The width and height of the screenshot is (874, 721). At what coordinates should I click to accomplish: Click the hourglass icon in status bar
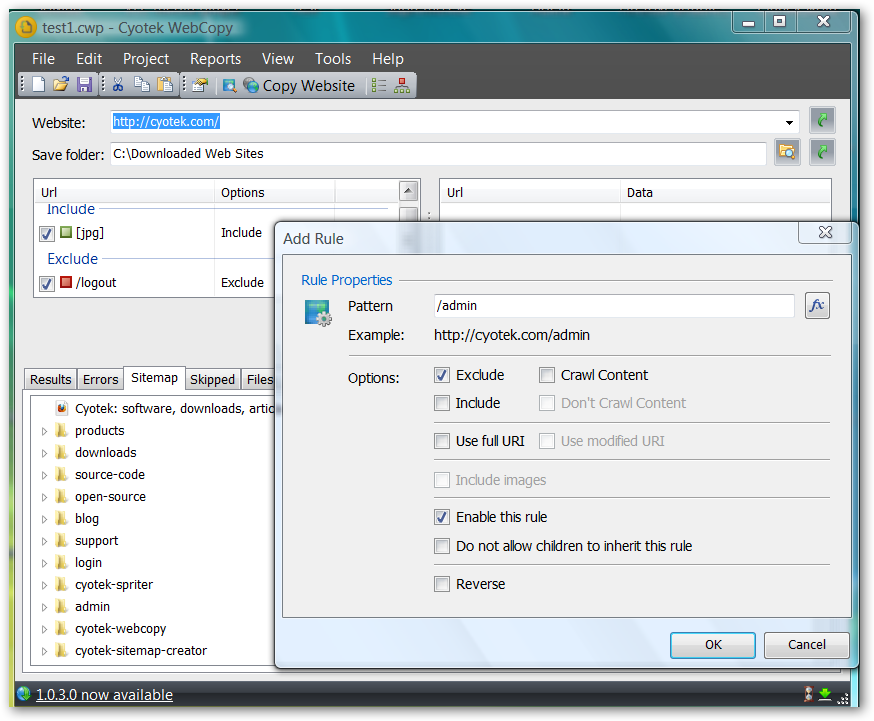809,694
